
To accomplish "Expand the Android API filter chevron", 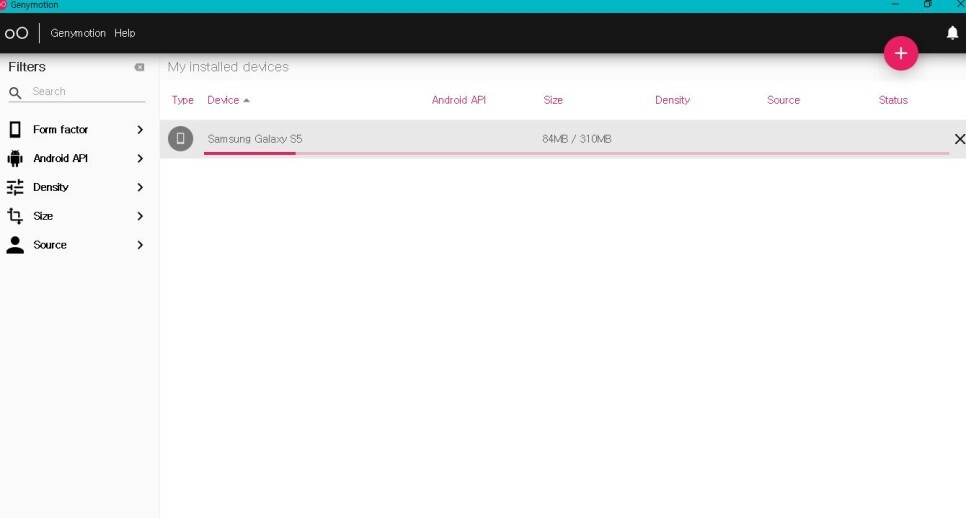I will click(x=140, y=158).
